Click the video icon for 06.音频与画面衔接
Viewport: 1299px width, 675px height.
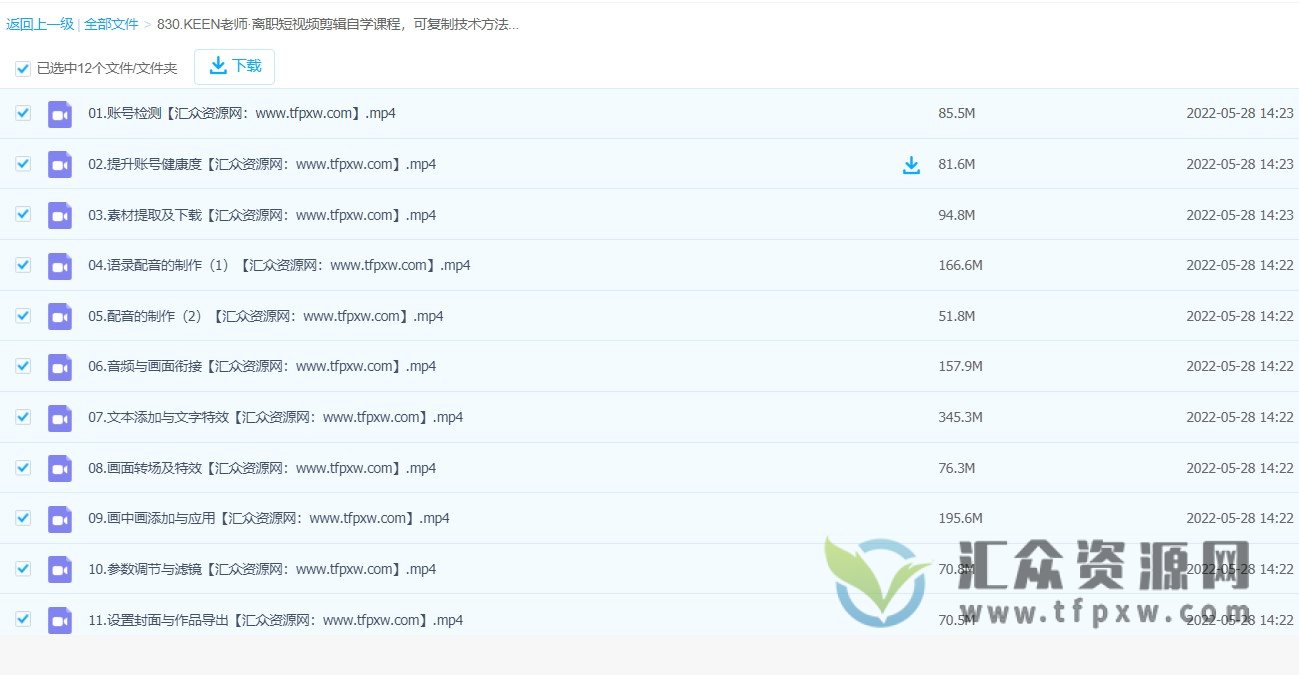(x=59, y=366)
